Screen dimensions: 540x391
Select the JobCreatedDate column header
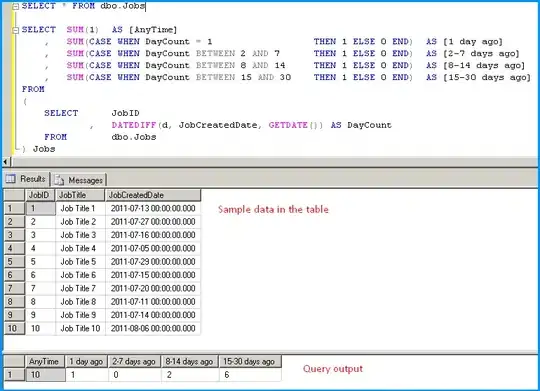(153, 195)
